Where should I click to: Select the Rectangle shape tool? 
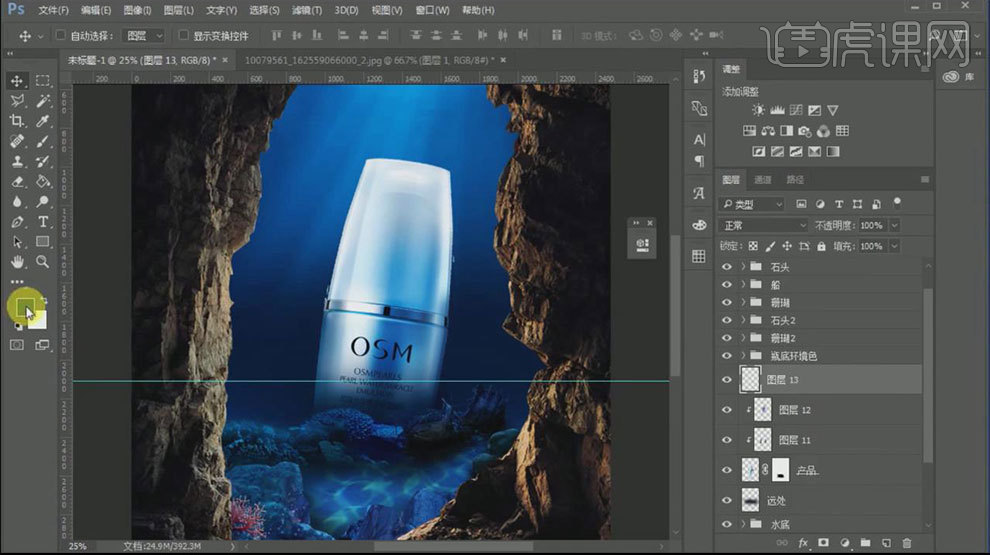tap(42, 242)
